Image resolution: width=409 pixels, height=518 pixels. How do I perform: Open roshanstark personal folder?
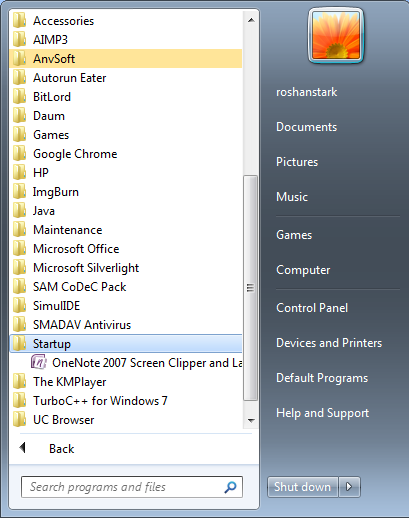pyautogui.click(x=306, y=92)
